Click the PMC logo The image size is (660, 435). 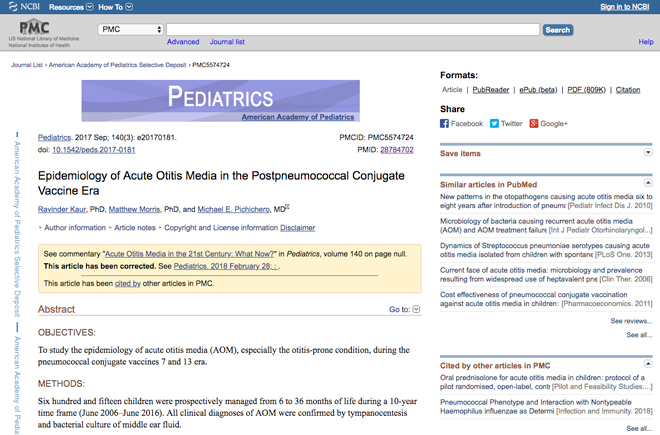coord(35,27)
